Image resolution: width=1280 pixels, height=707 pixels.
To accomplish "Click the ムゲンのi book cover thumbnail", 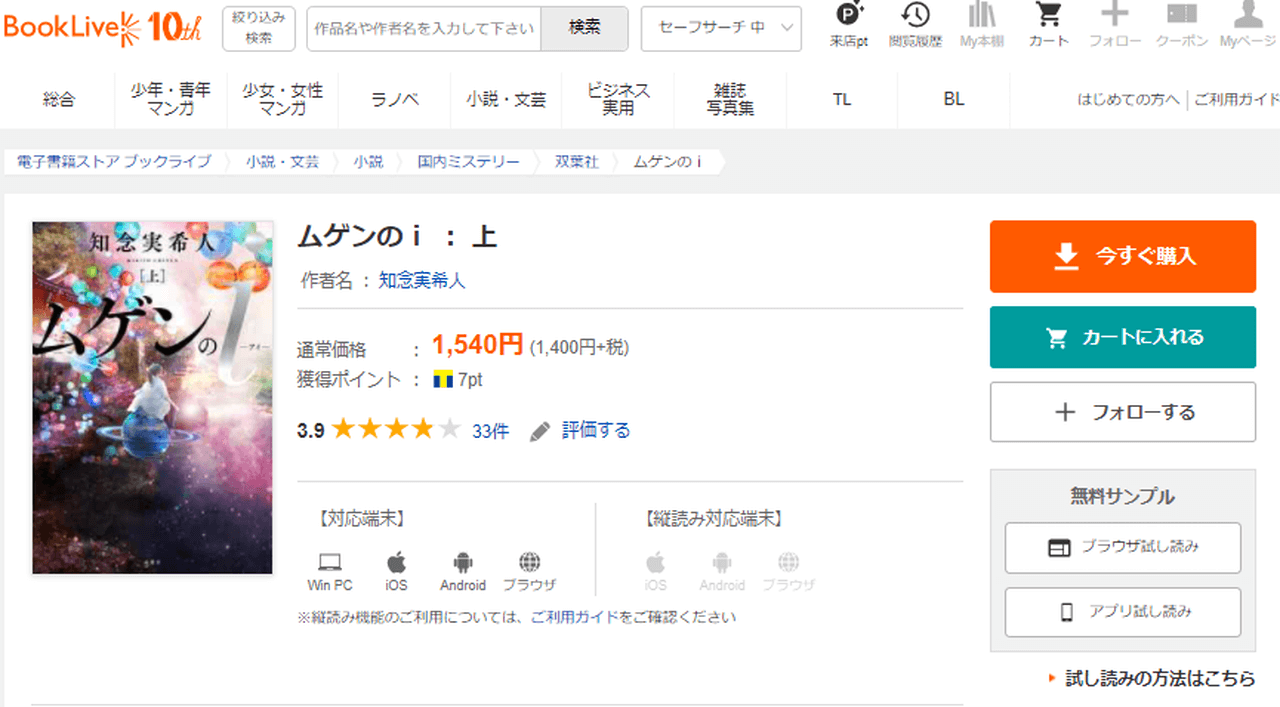I will click(x=152, y=397).
